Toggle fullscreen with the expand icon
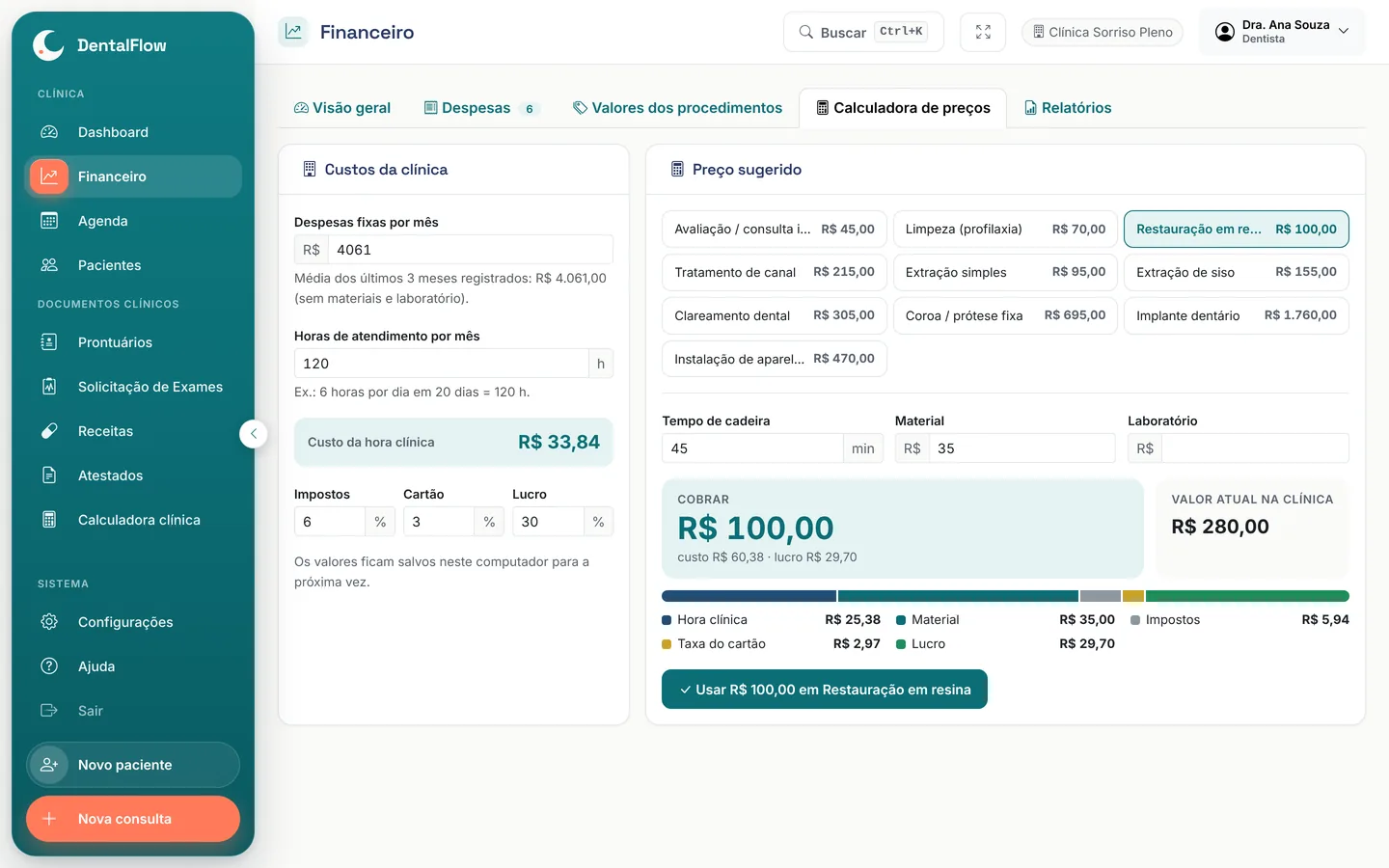The height and width of the screenshot is (868, 1389). pyautogui.click(x=983, y=32)
